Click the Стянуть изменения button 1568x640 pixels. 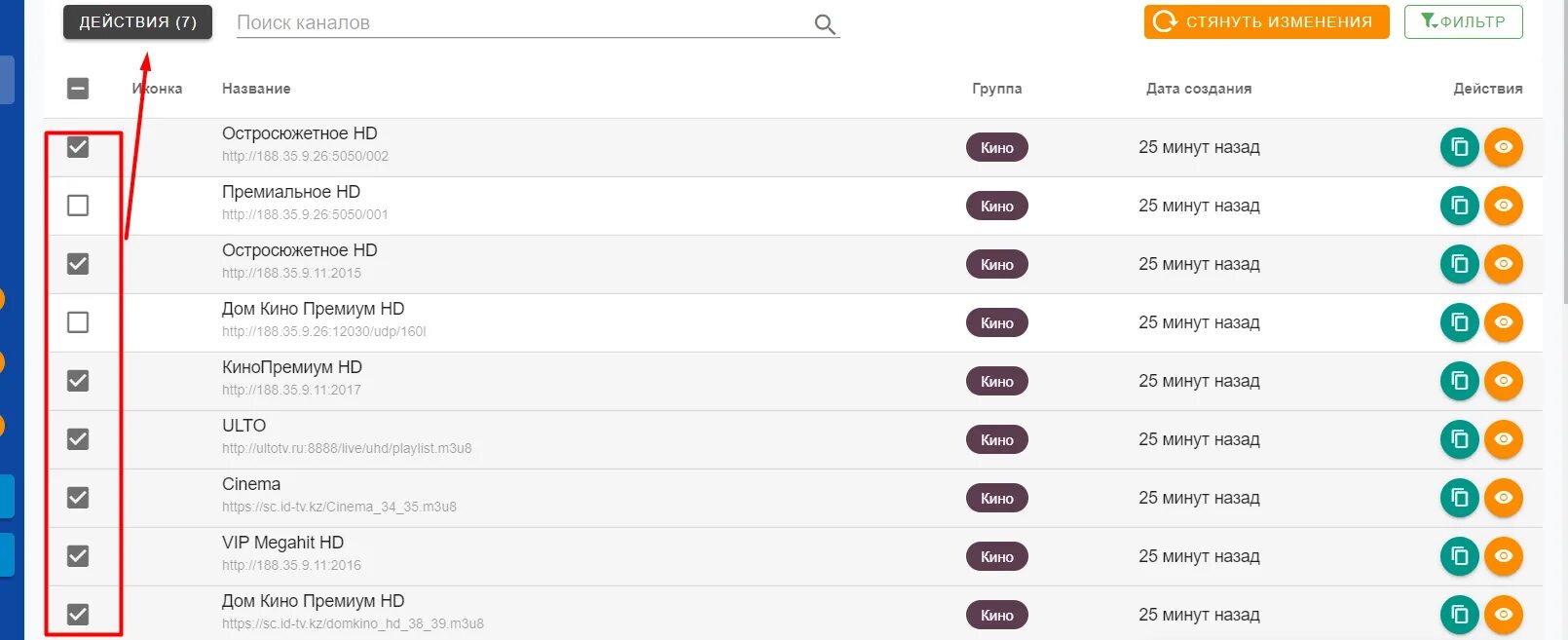[x=1266, y=21]
